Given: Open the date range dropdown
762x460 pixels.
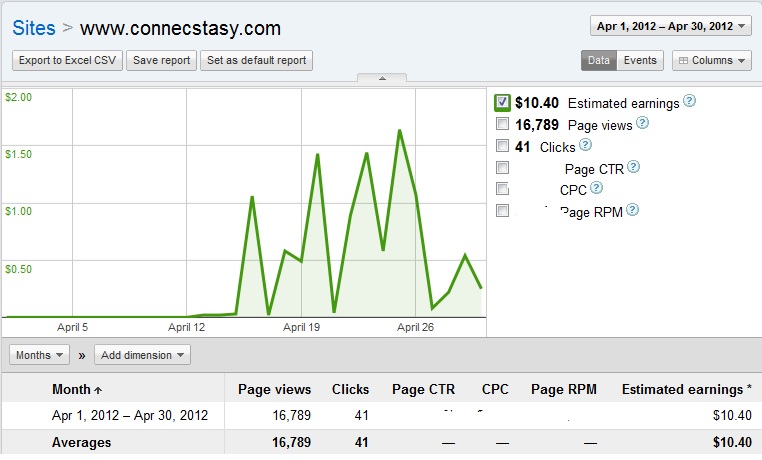Looking at the screenshot, I should tap(671, 26).
